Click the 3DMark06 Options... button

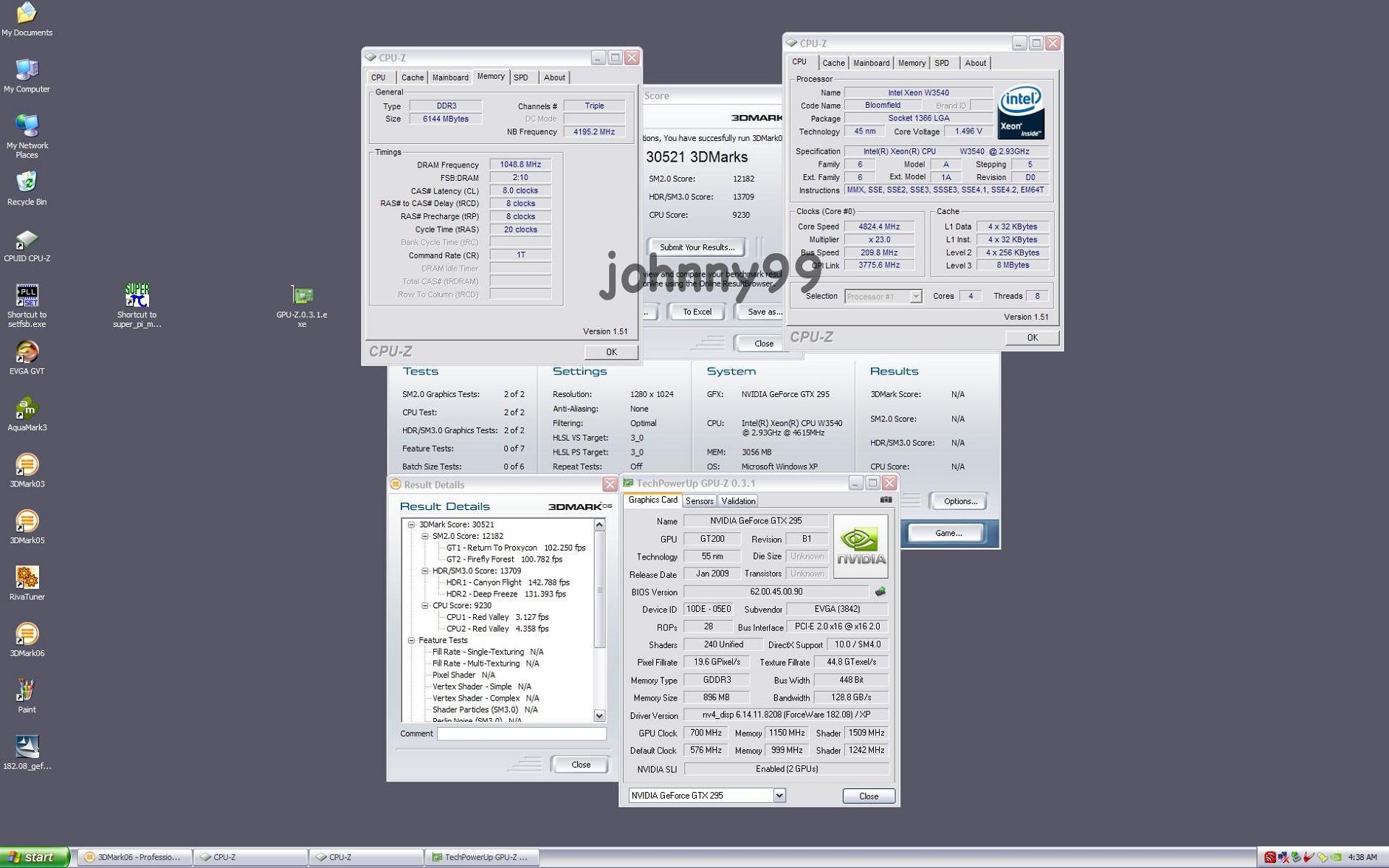tap(959, 501)
